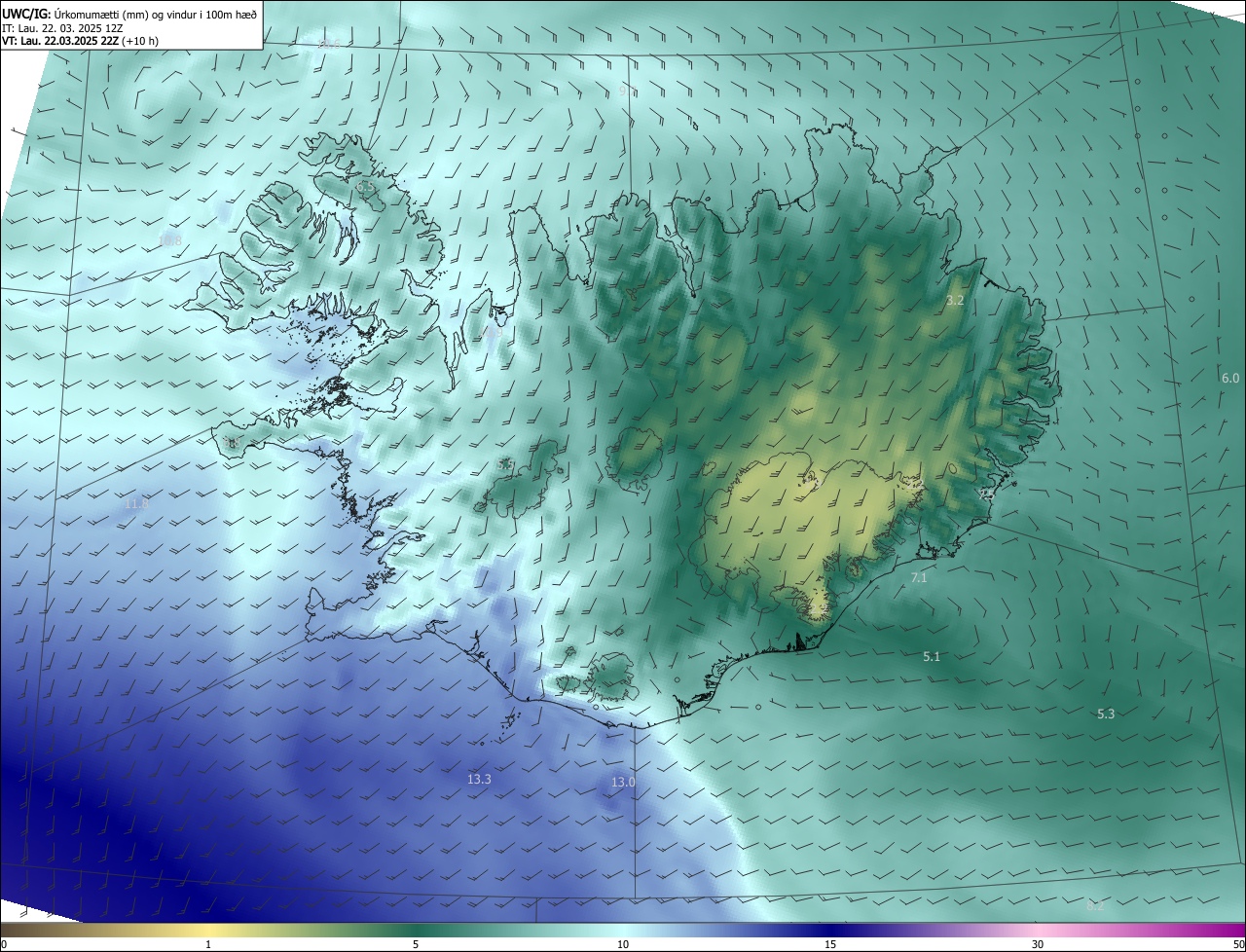Click the colorbar tick label 10
Image resolution: width=1246 pixels, height=952 pixels.
point(623,944)
